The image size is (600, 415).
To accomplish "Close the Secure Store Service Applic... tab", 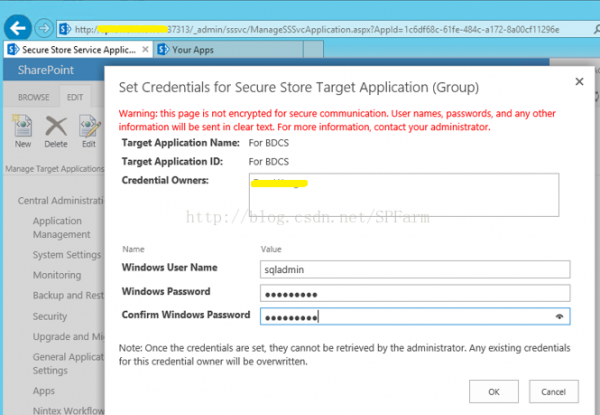I will tap(145, 49).
